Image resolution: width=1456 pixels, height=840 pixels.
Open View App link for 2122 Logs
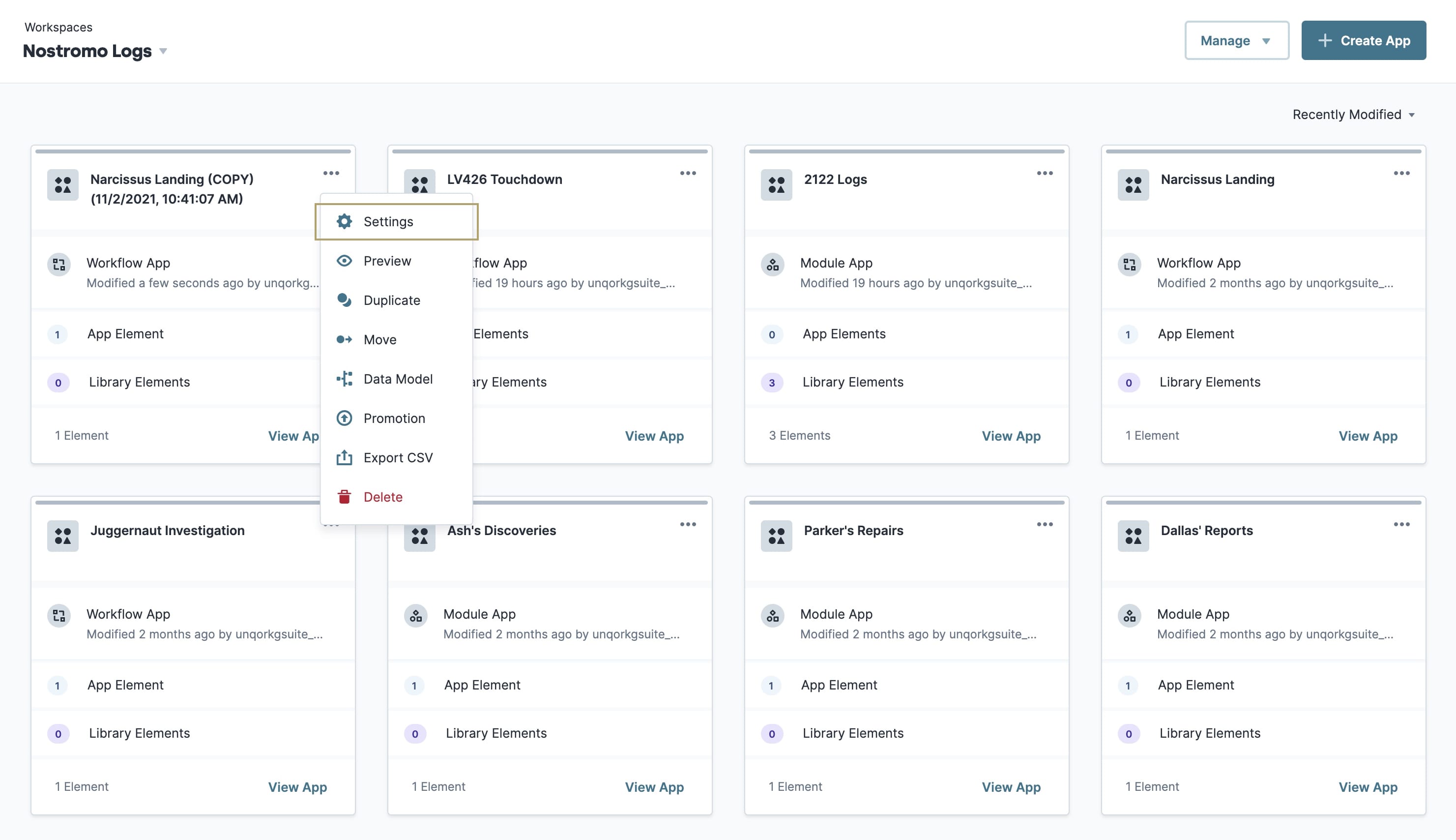pyautogui.click(x=1011, y=436)
